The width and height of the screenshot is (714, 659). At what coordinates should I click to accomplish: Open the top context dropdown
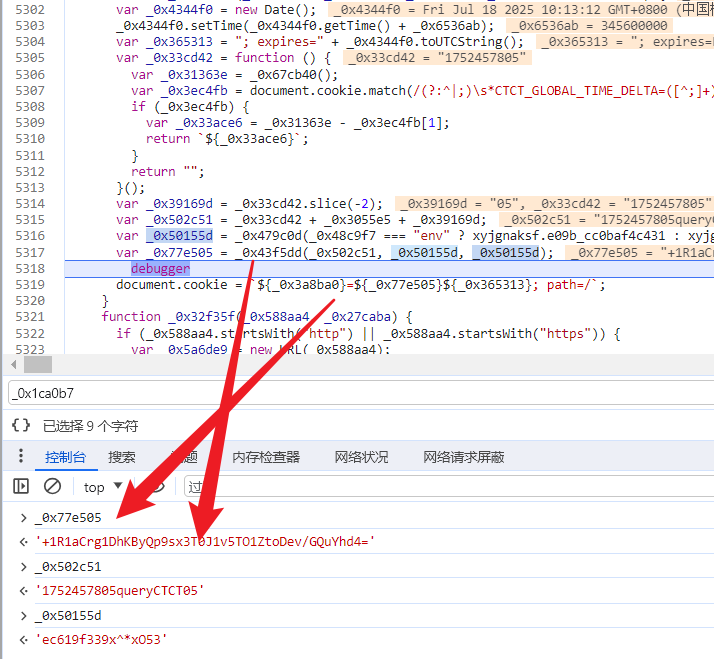point(103,487)
